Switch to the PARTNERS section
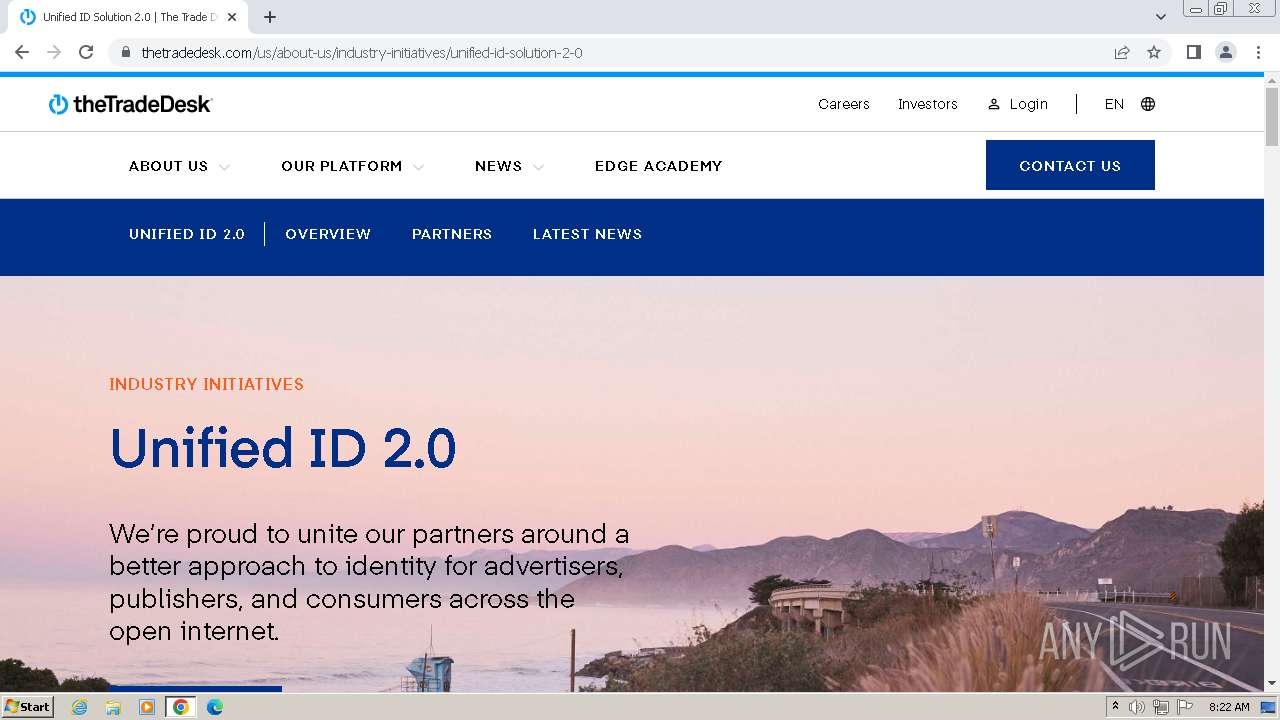Viewport: 1280px width, 720px height. click(x=452, y=234)
